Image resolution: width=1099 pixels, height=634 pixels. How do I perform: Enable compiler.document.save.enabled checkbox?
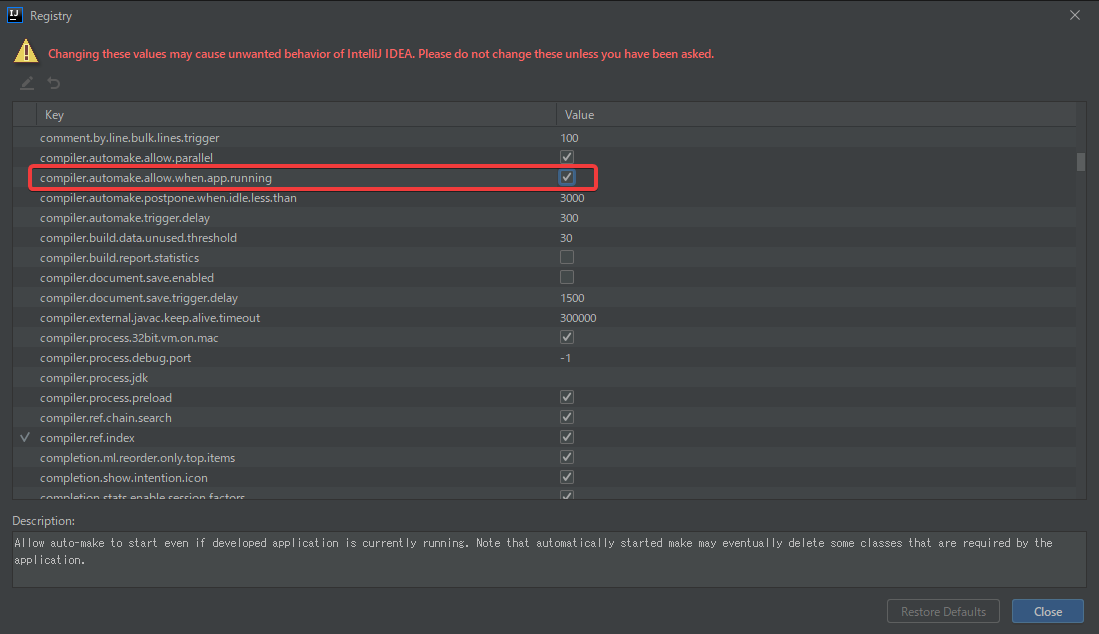(x=567, y=277)
